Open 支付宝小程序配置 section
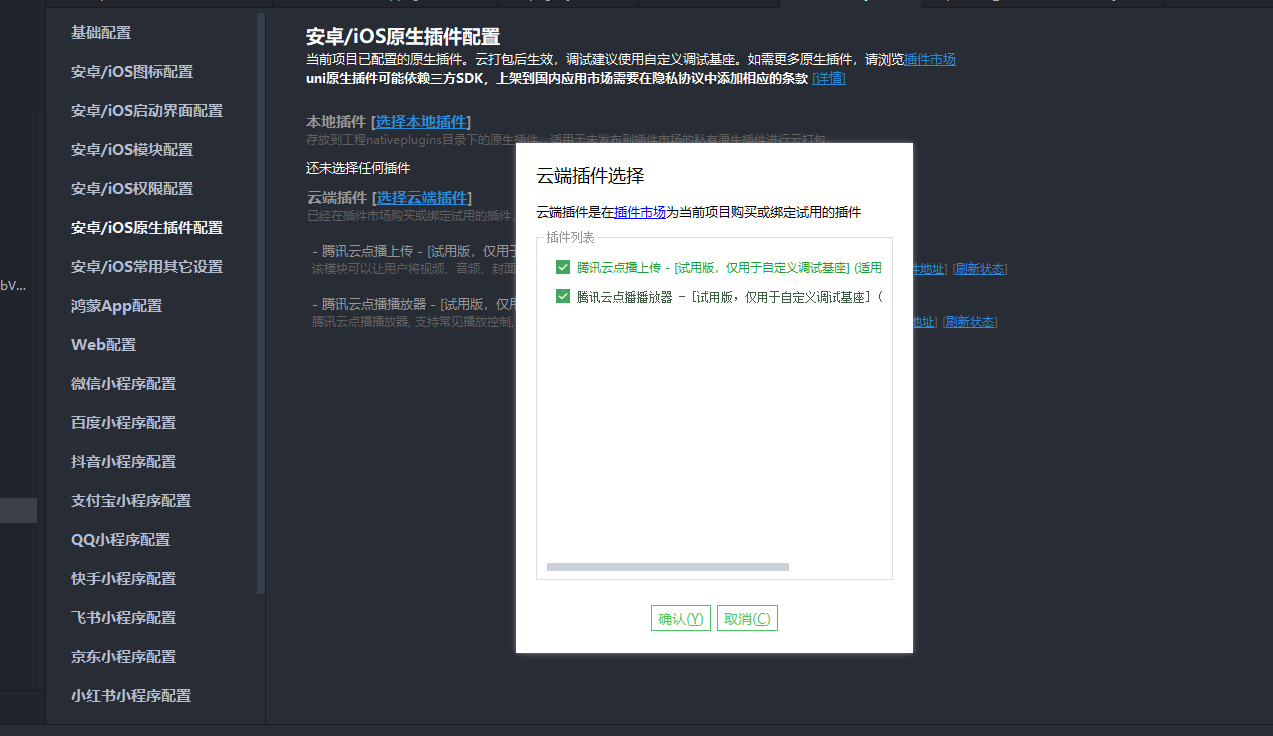Screen dimensions: 1273x736 (131, 501)
